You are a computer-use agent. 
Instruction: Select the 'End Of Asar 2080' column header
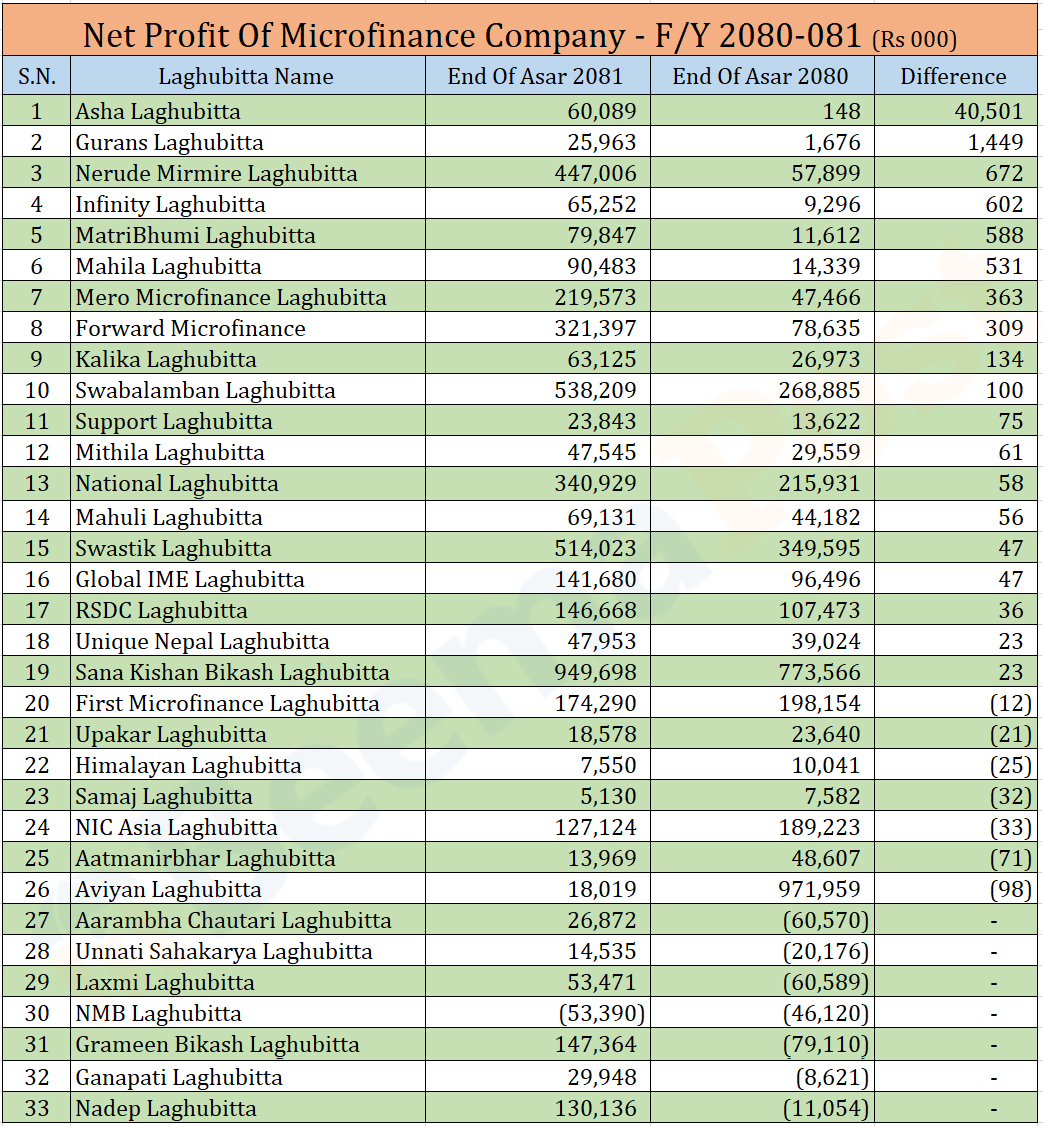(760, 77)
